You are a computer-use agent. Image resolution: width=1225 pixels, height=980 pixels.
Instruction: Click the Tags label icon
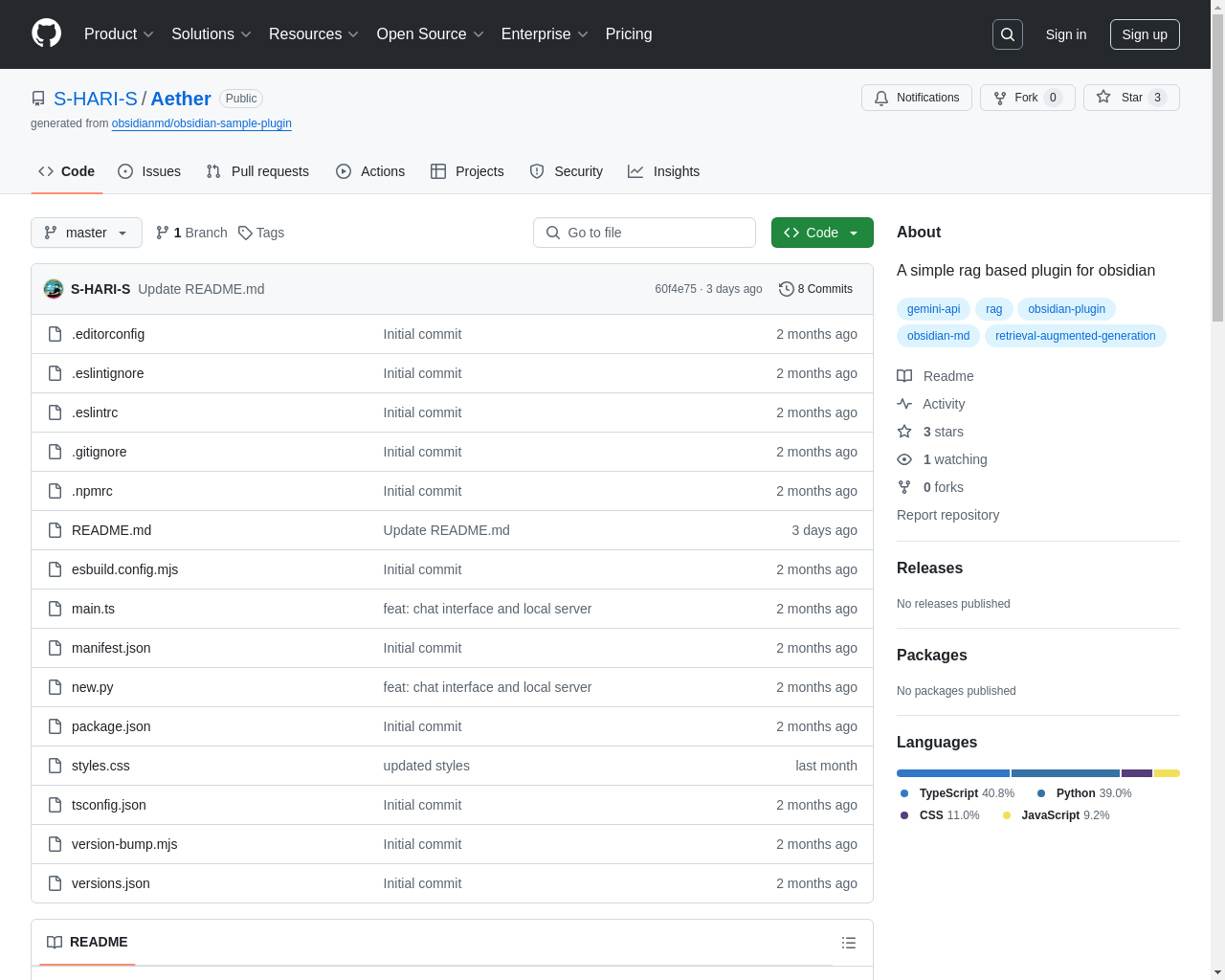coord(245,233)
